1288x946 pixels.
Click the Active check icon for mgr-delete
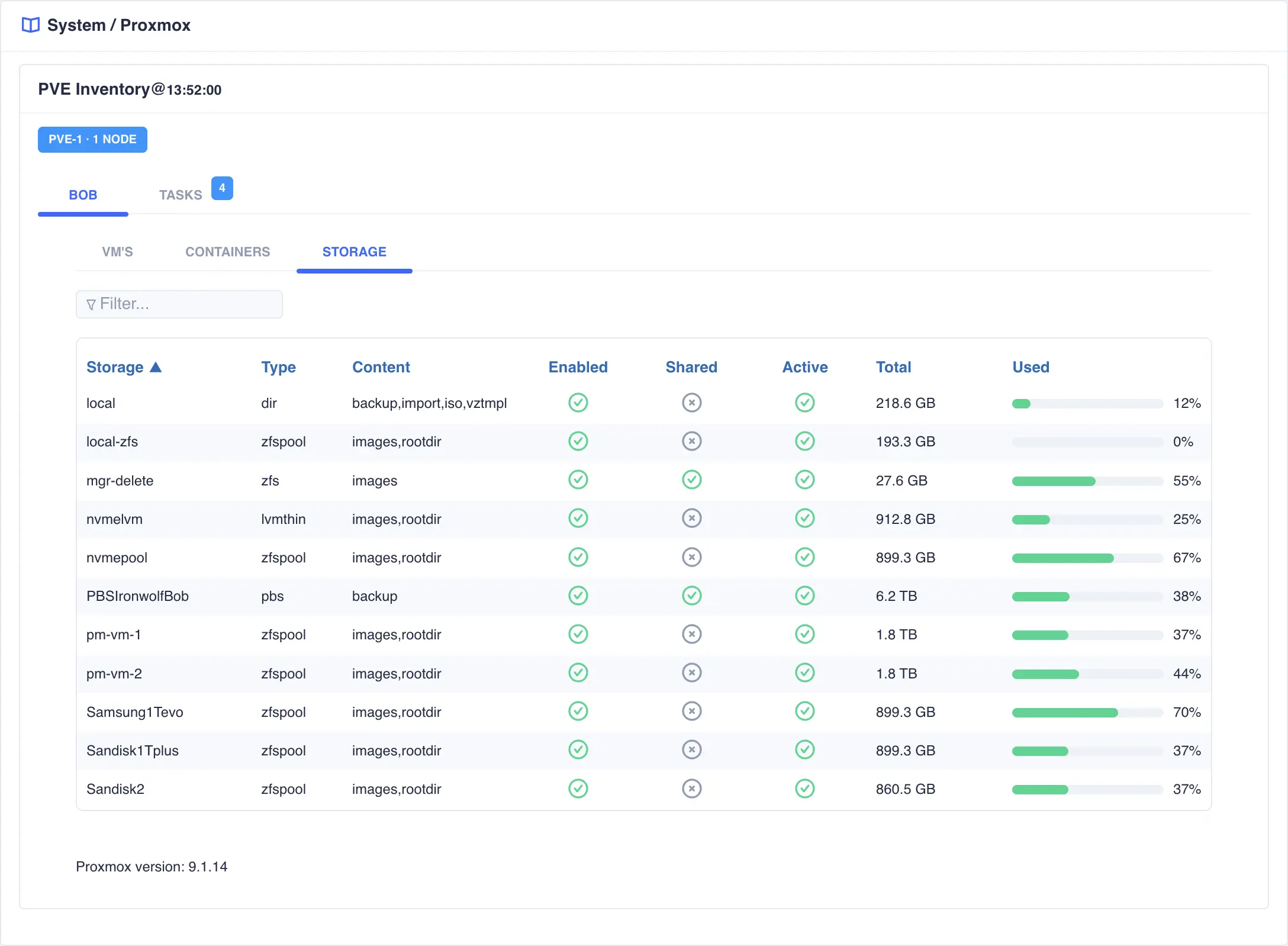pyautogui.click(x=804, y=480)
